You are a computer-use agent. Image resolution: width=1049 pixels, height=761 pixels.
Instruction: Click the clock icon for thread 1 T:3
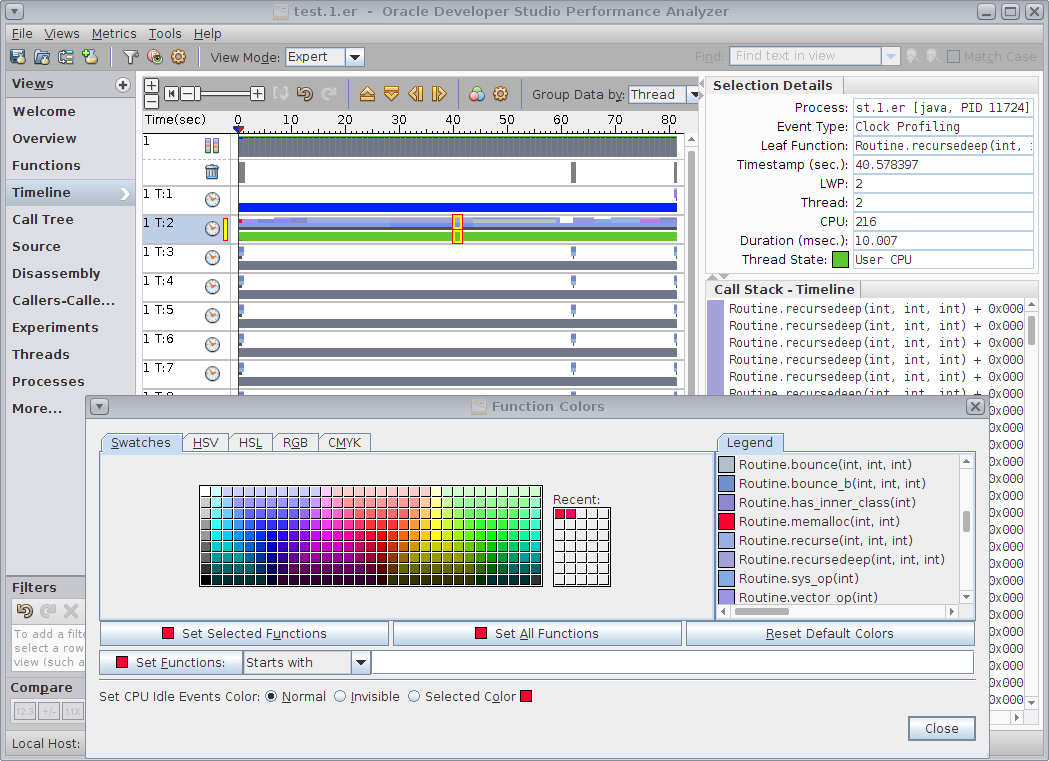pyautogui.click(x=212, y=258)
